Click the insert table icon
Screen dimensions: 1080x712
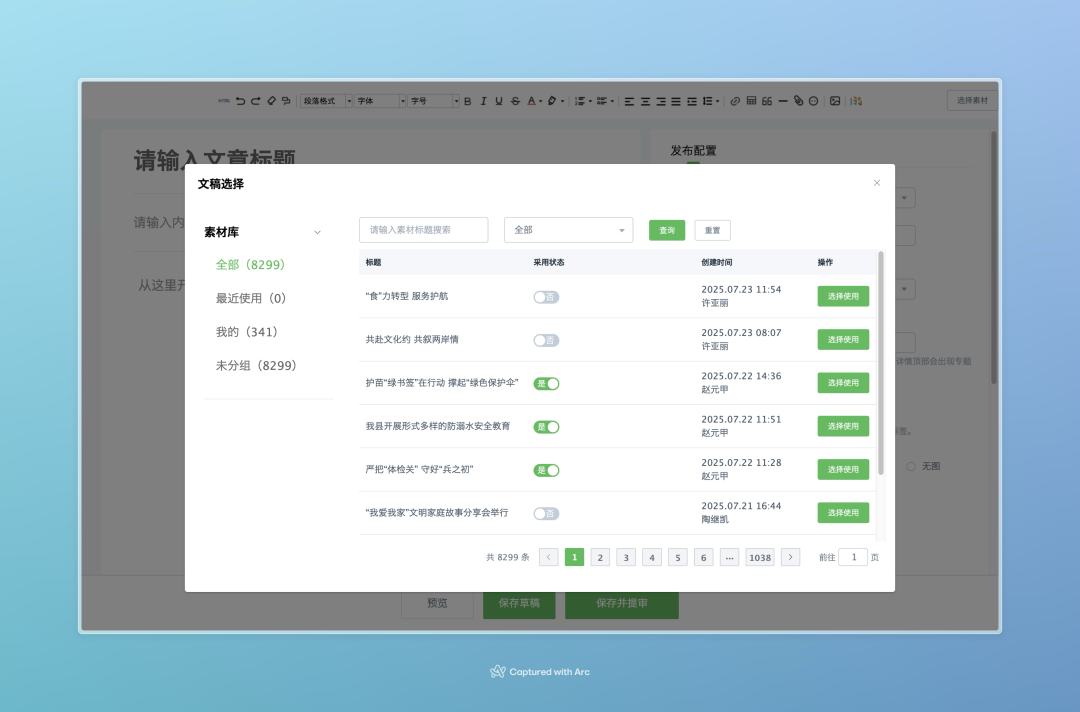(x=750, y=100)
